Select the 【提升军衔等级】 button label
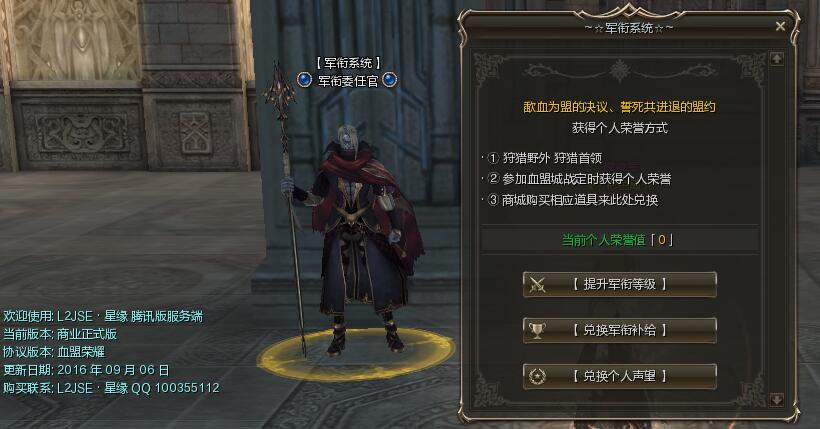Viewport: 820px width, 429px height. (620, 285)
